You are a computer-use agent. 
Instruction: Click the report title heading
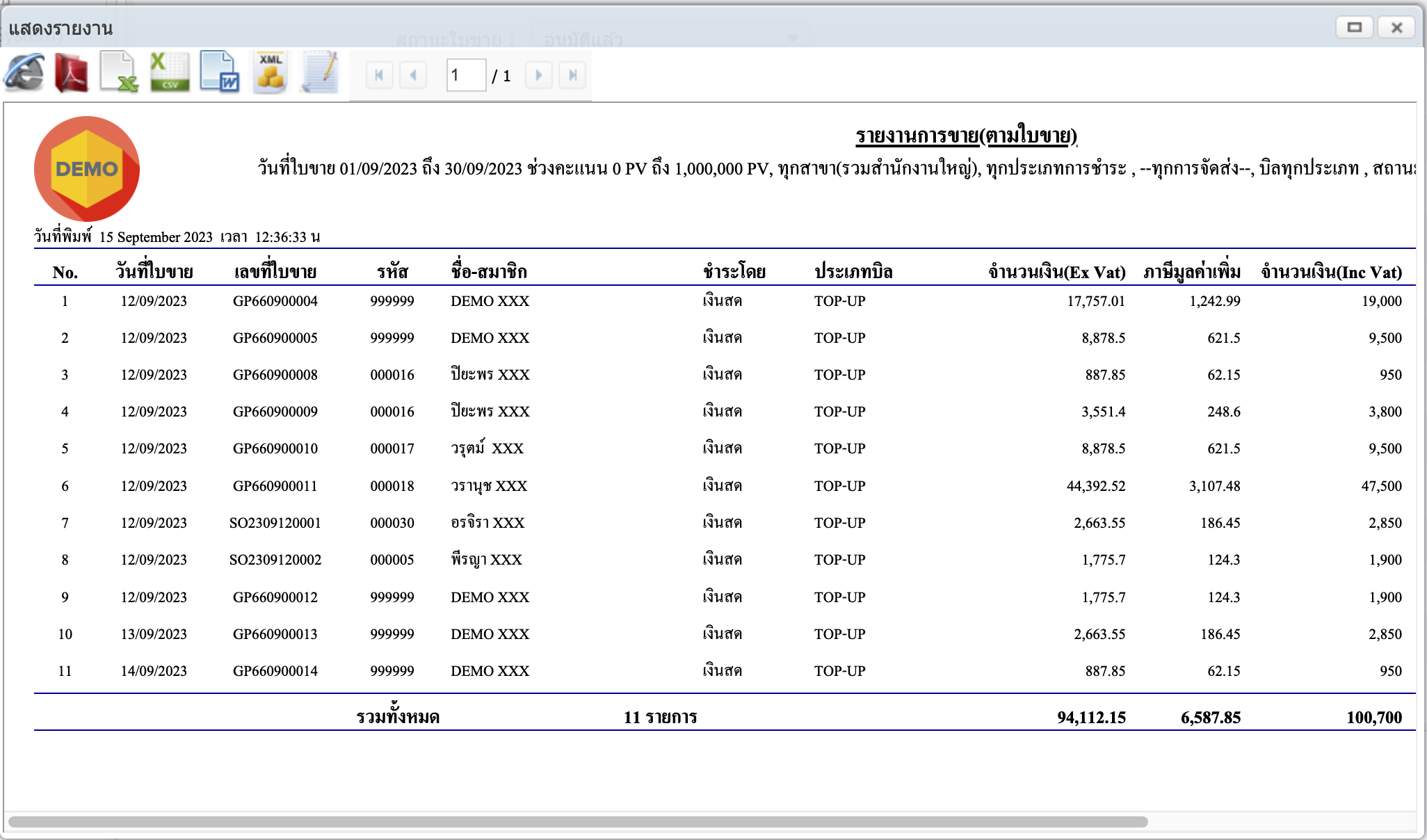[x=966, y=136]
